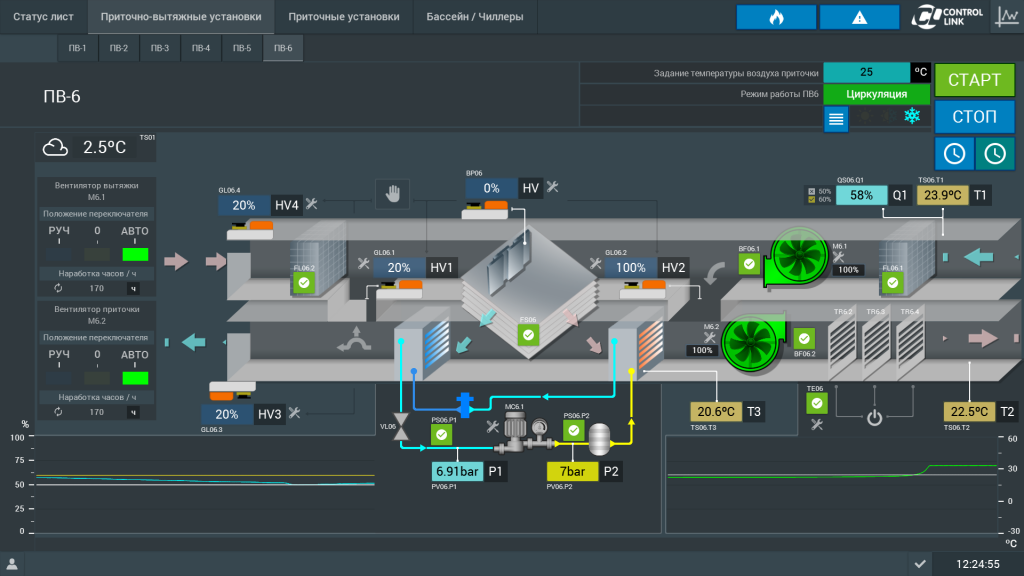Set supply fan M6.2 switch to РУЧ
This screenshot has width=1024, height=576.
pyautogui.click(x=59, y=377)
